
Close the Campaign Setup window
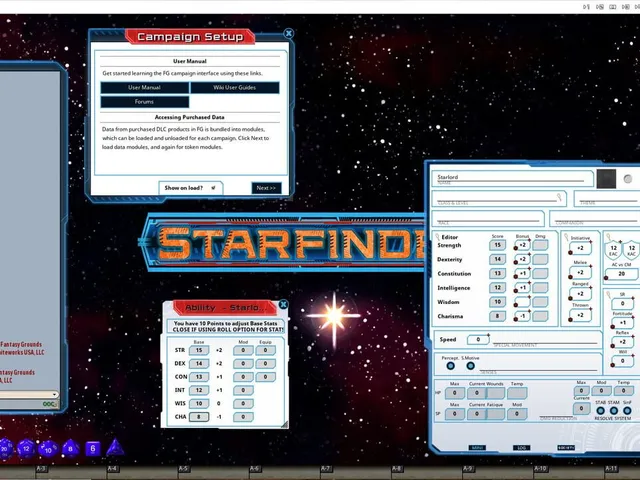(x=289, y=33)
